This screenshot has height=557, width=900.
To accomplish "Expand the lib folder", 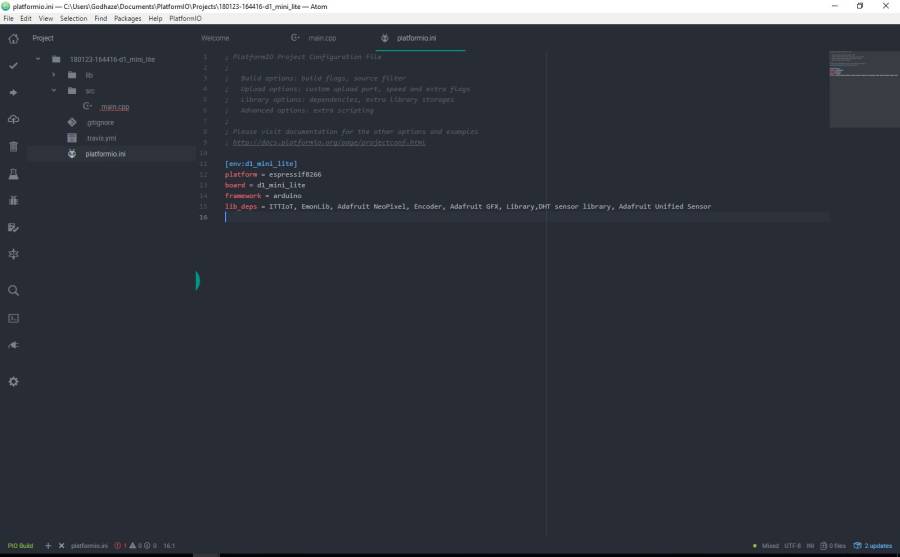I will click(x=55, y=75).
